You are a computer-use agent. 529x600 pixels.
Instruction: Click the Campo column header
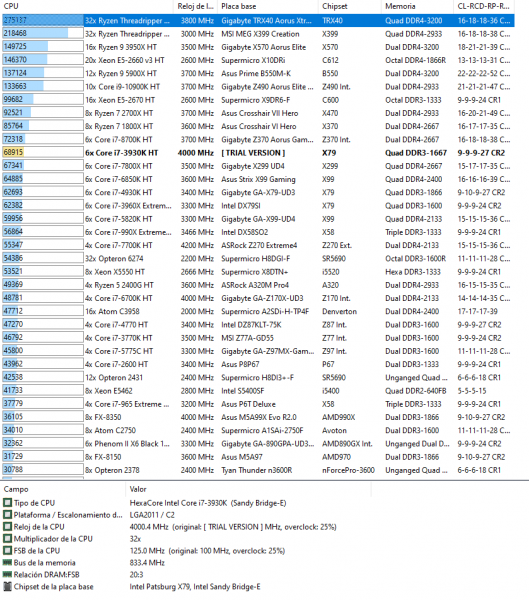click(63, 489)
